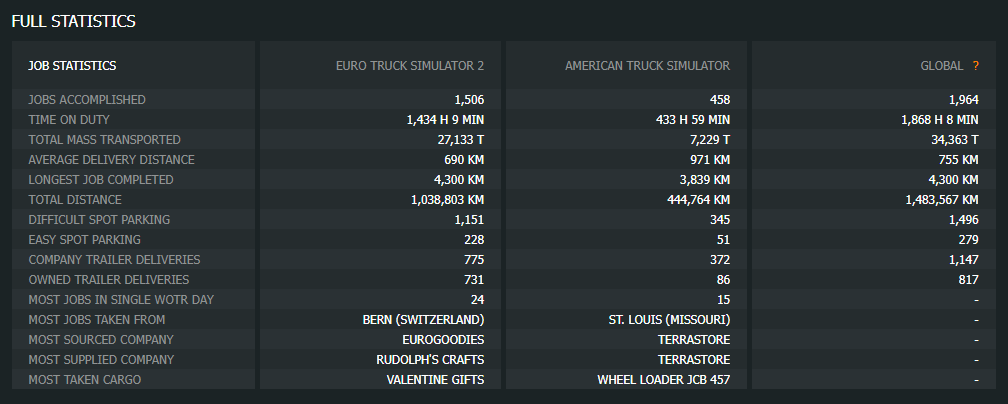Click the 51 easy parking value
The image size is (1008, 404).
[723, 239]
